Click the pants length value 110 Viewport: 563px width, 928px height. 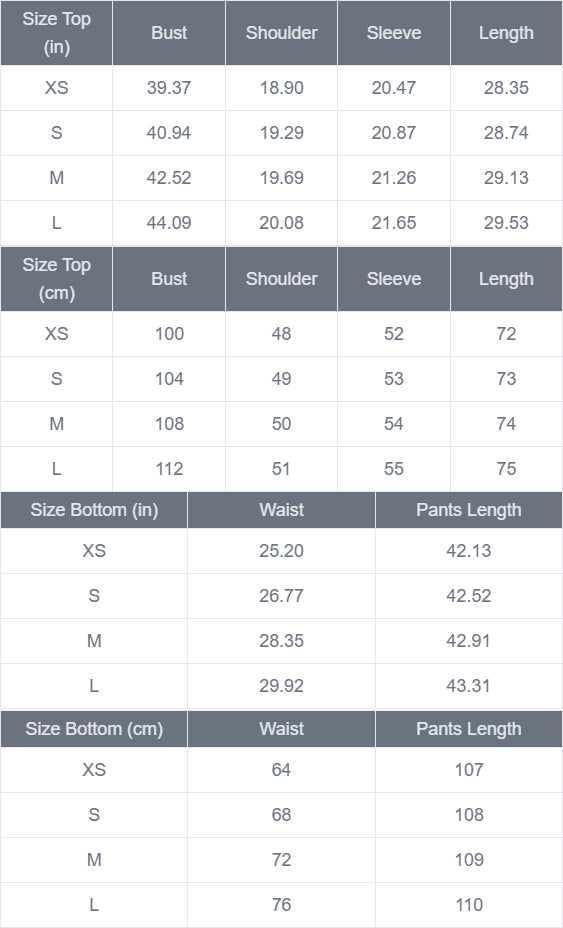tap(469, 904)
